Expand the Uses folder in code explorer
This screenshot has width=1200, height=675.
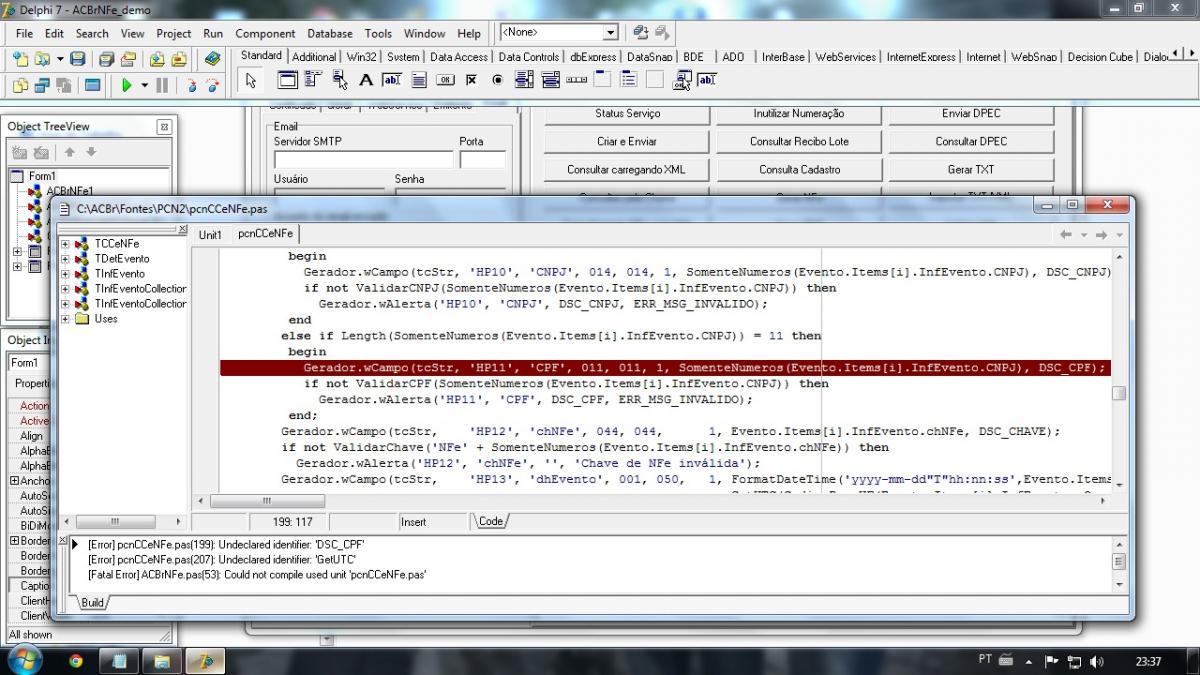[x=66, y=318]
